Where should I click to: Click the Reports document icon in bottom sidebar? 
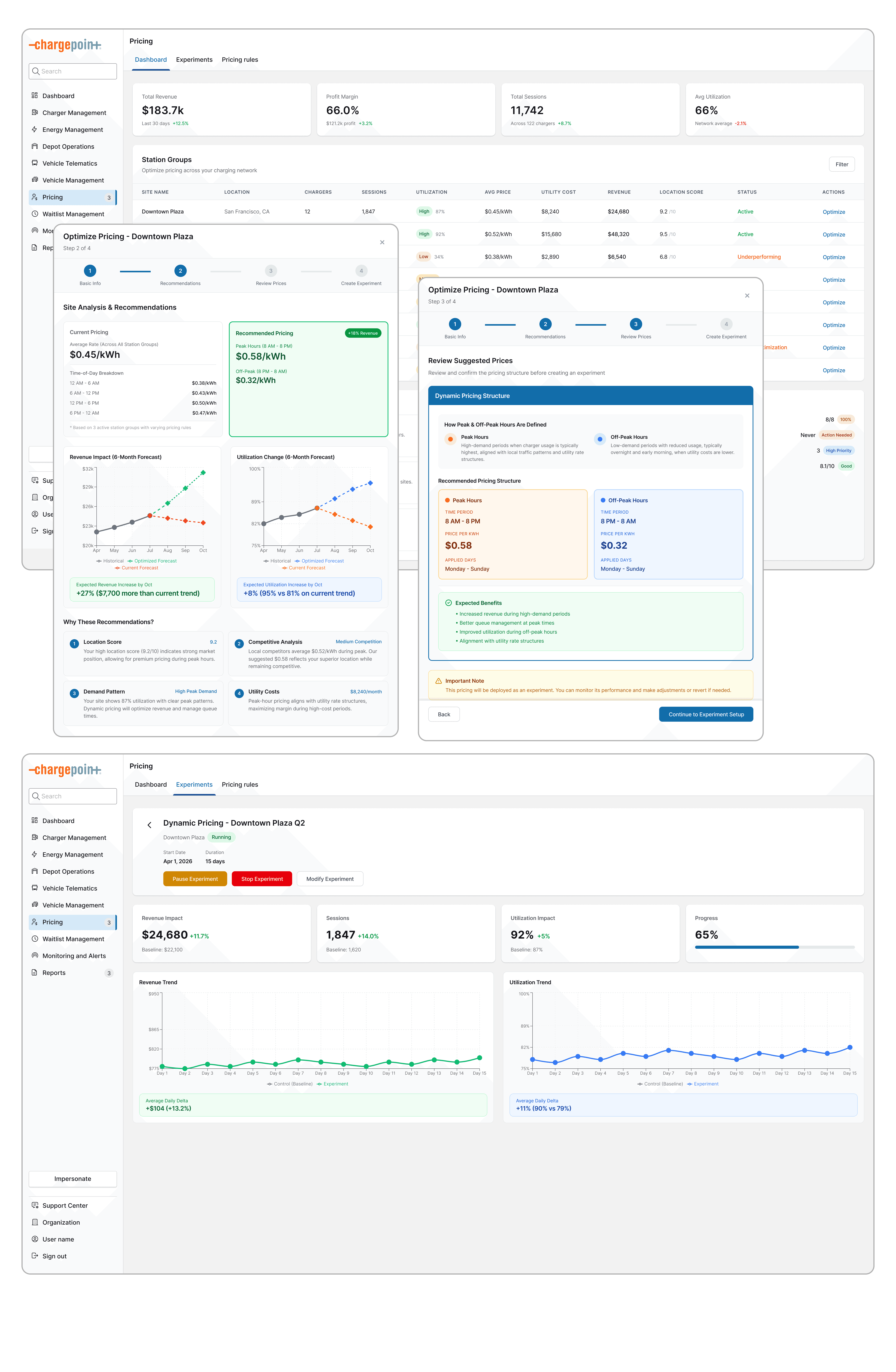[35, 973]
